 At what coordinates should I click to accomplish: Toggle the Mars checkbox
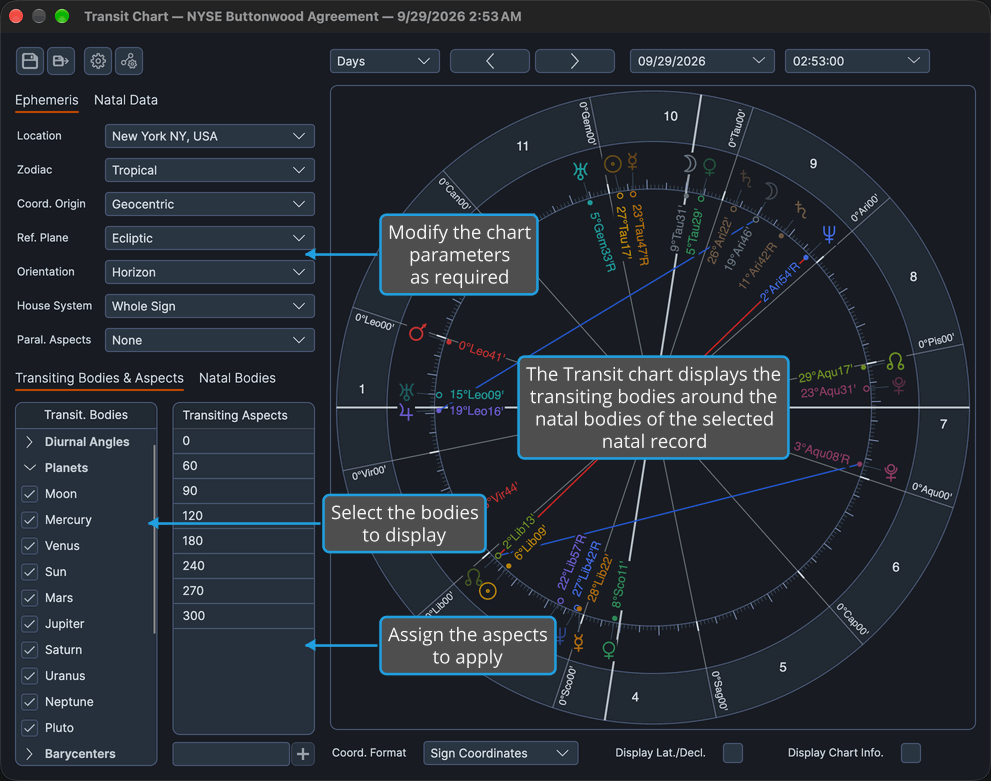(x=29, y=598)
